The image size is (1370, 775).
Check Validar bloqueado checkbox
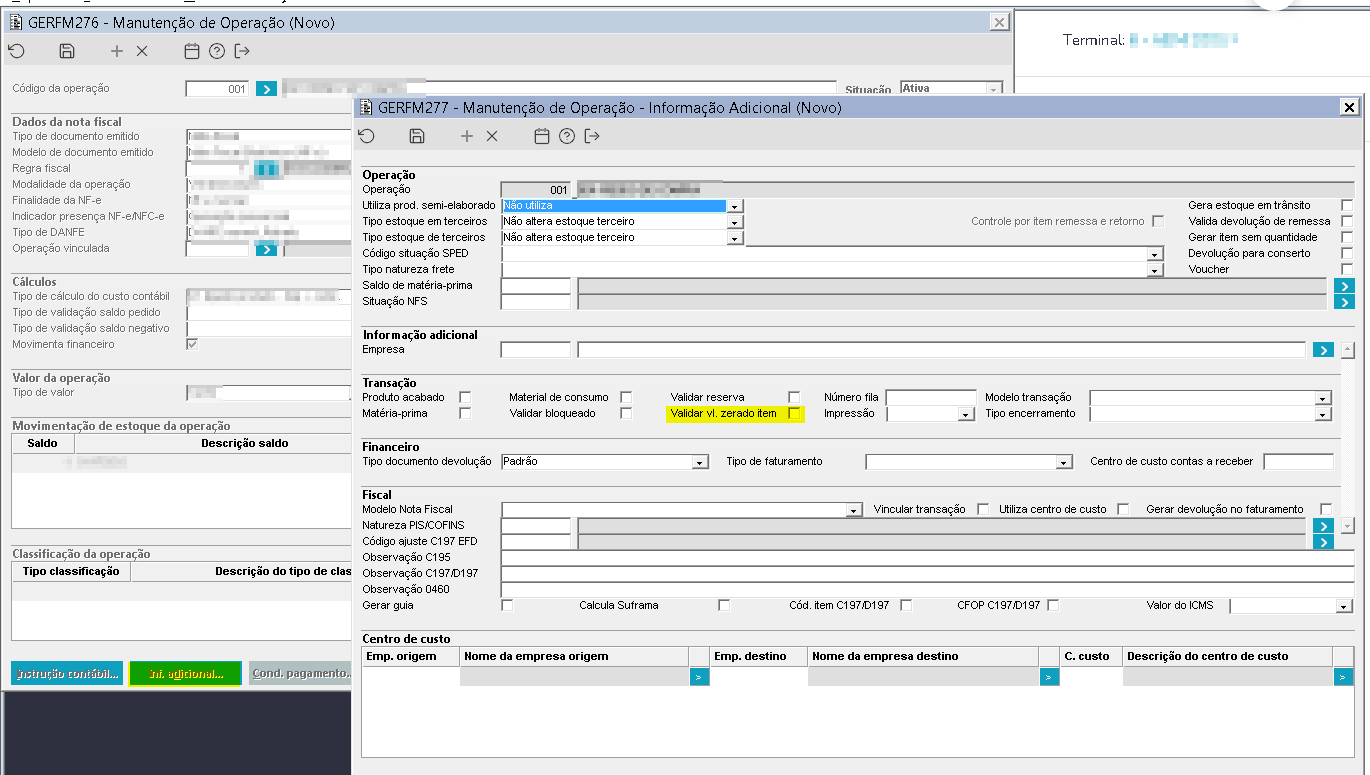point(626,413)
